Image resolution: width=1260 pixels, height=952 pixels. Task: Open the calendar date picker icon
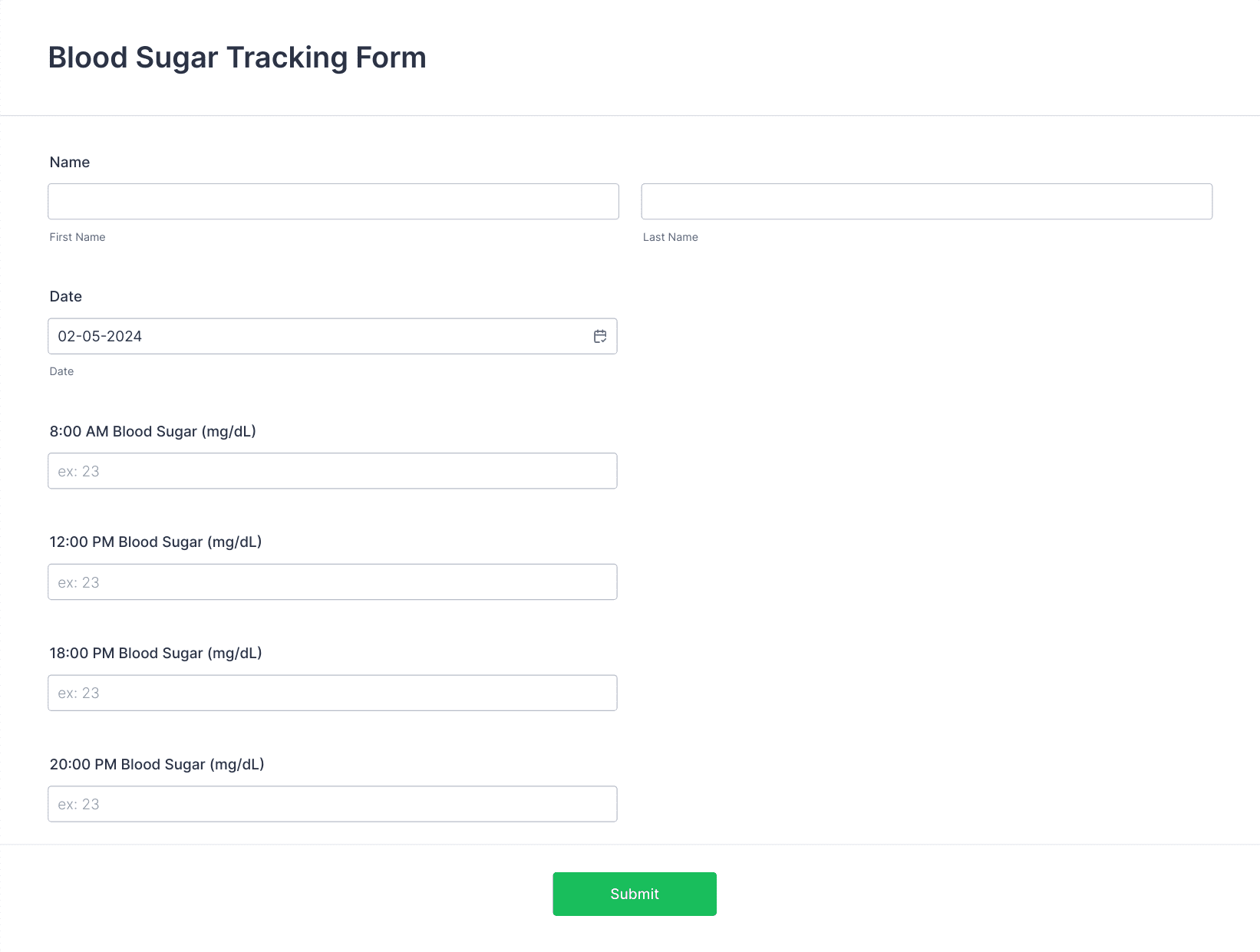[x=600, y=336]
